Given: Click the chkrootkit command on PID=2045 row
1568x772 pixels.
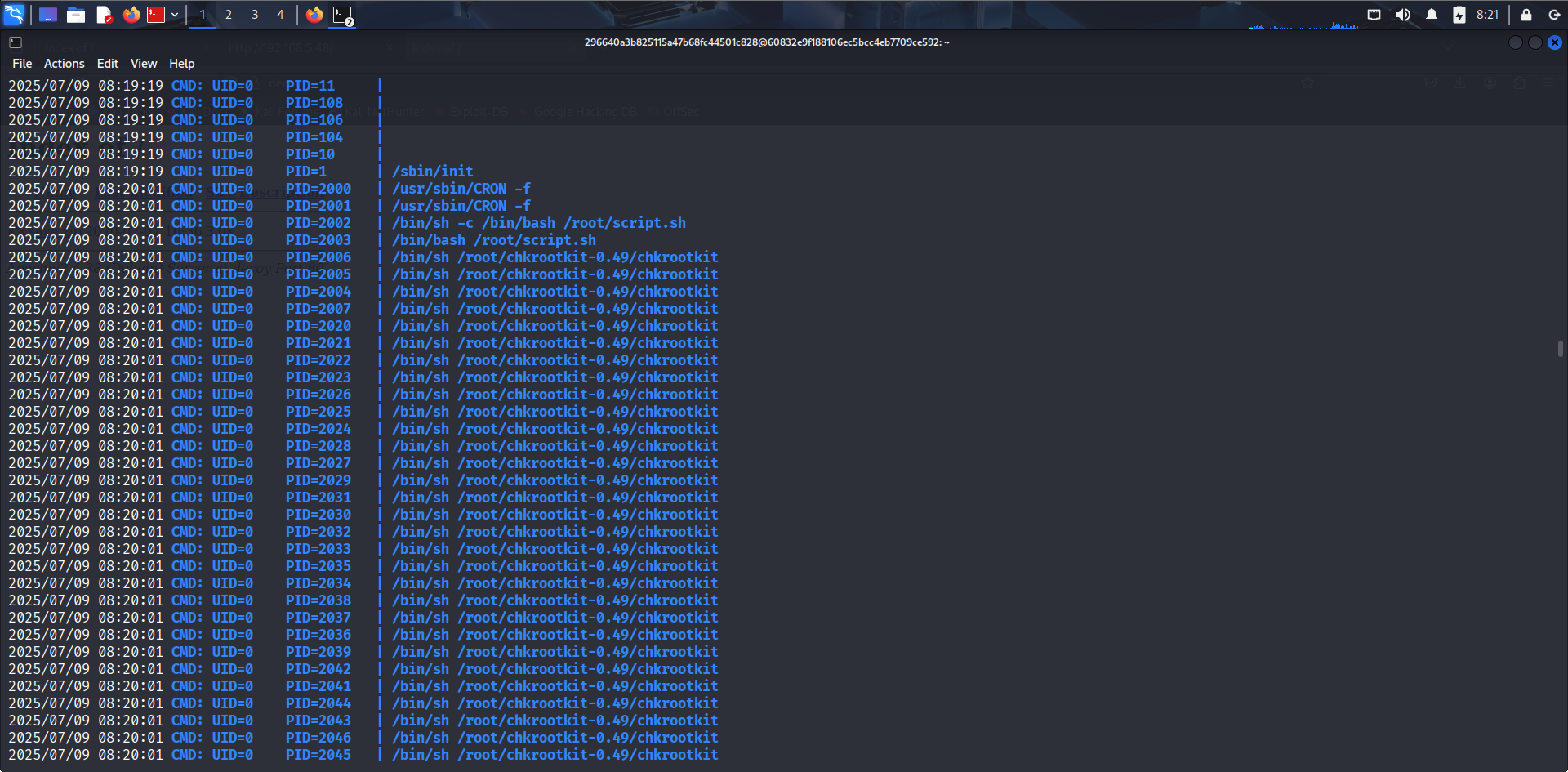Looking at the screenshot, I should 555,755.
